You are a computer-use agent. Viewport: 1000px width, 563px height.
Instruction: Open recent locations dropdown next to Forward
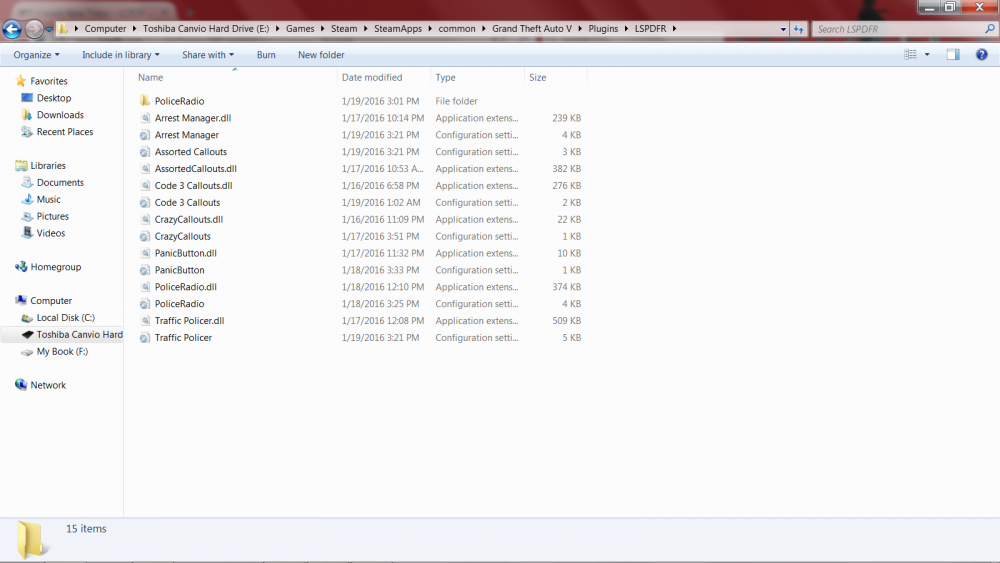[49, 29]
